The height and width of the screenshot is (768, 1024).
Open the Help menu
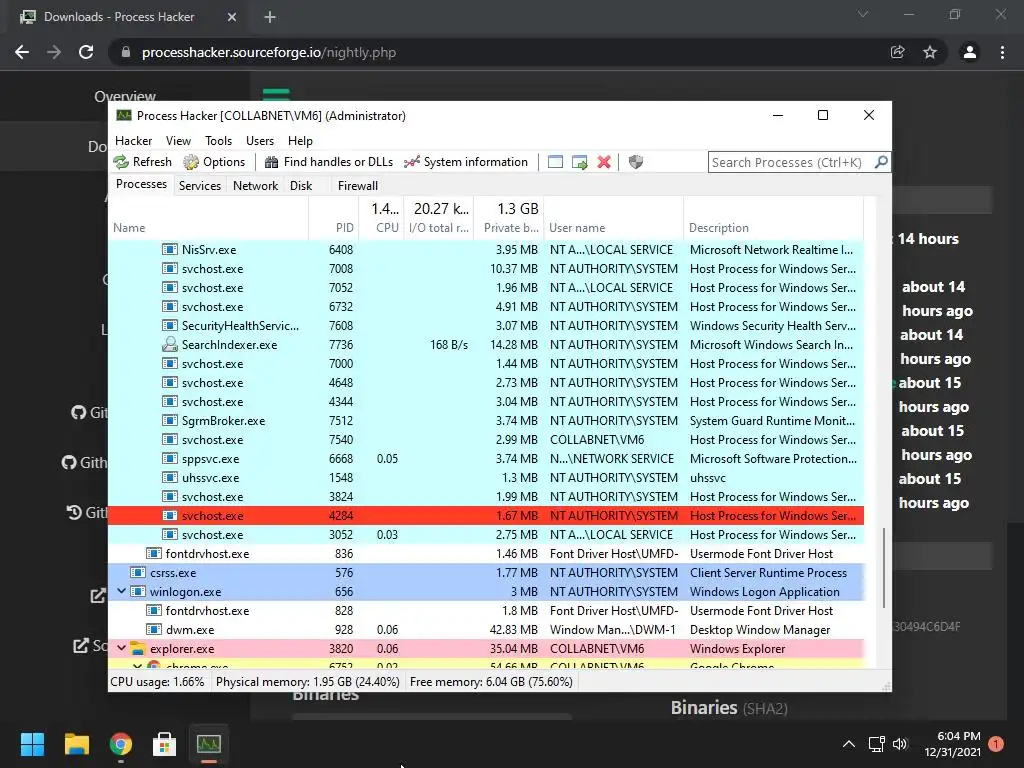(300, 140)
